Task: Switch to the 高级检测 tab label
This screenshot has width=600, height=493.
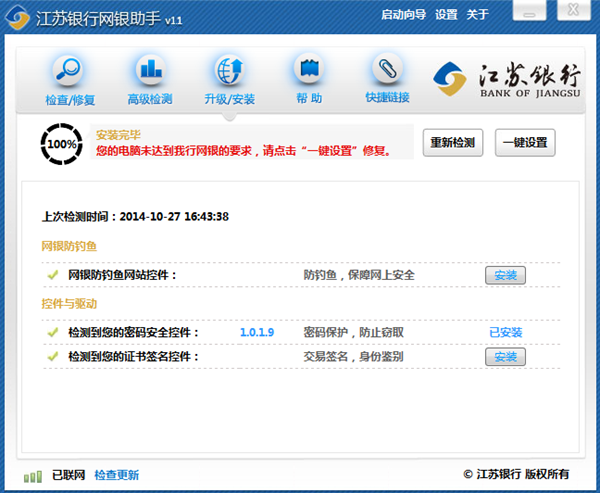Action: pyautogui.click(x=150, y=99)
